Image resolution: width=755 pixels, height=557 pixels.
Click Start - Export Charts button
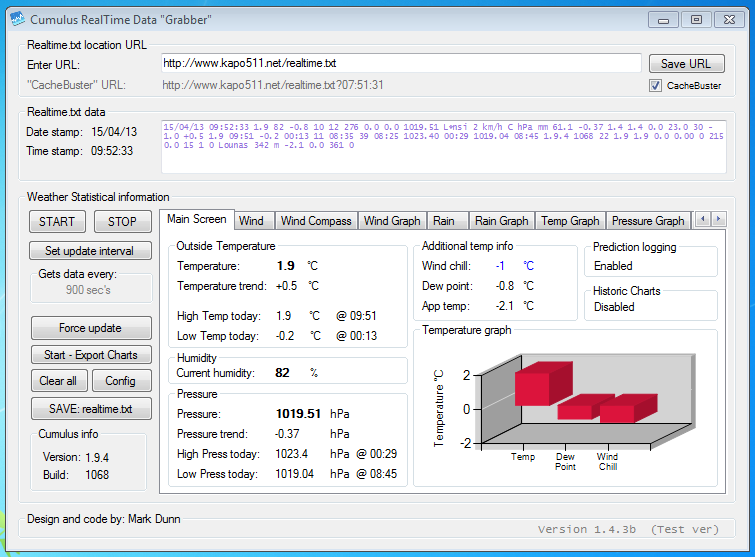pyautogui.click(x=90, y=355)
